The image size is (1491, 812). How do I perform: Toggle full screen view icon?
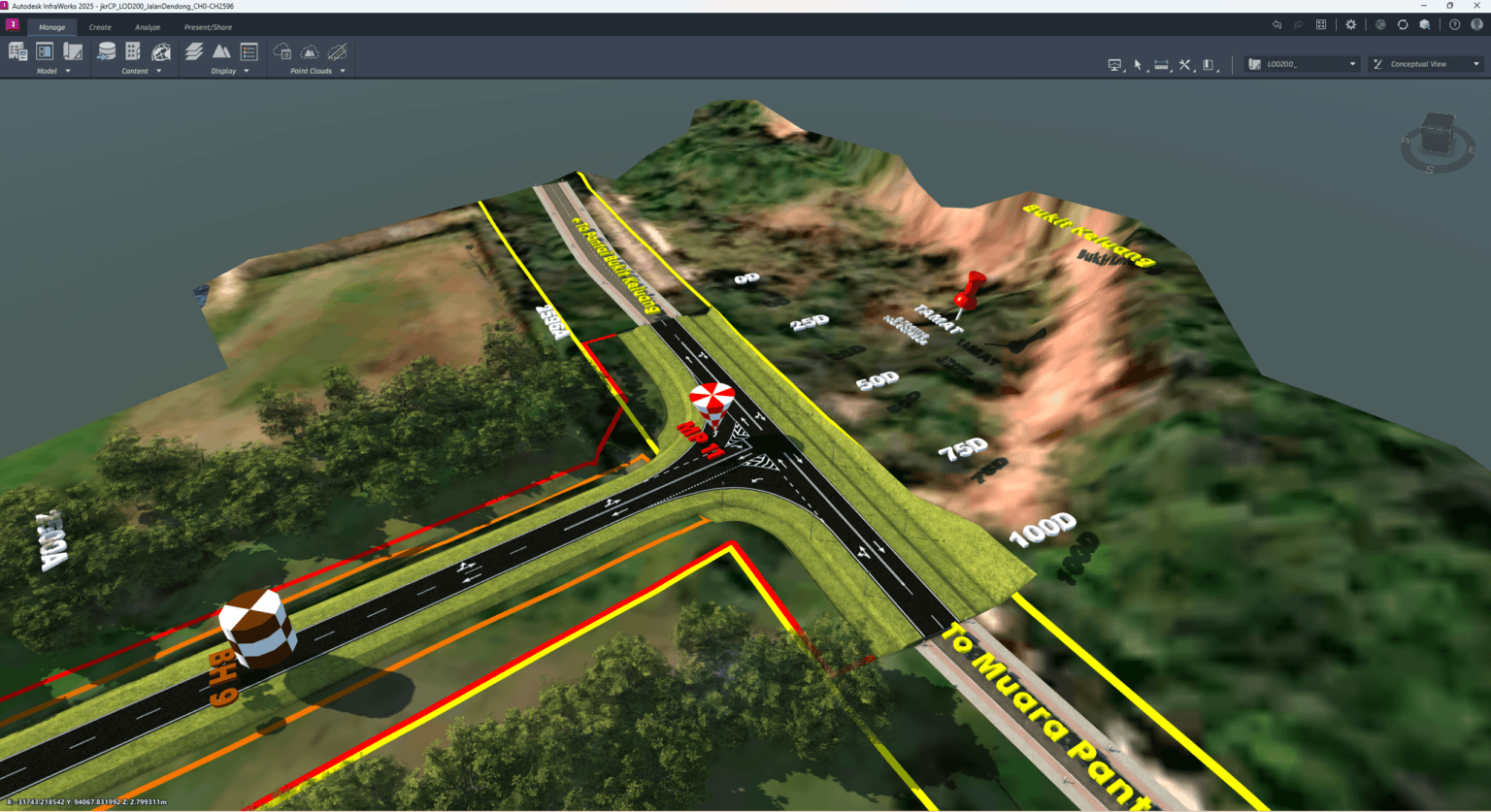point(1321,25)
